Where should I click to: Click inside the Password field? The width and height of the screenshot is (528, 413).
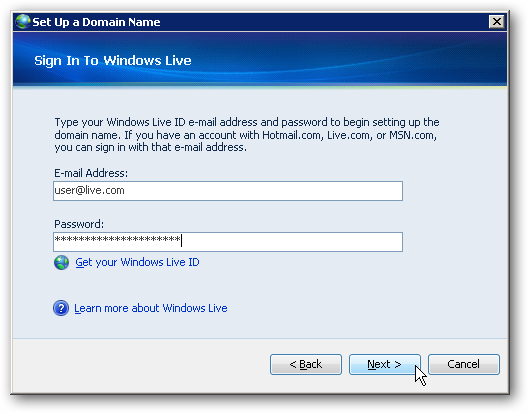pyautogui.click(x=228, y=242)
